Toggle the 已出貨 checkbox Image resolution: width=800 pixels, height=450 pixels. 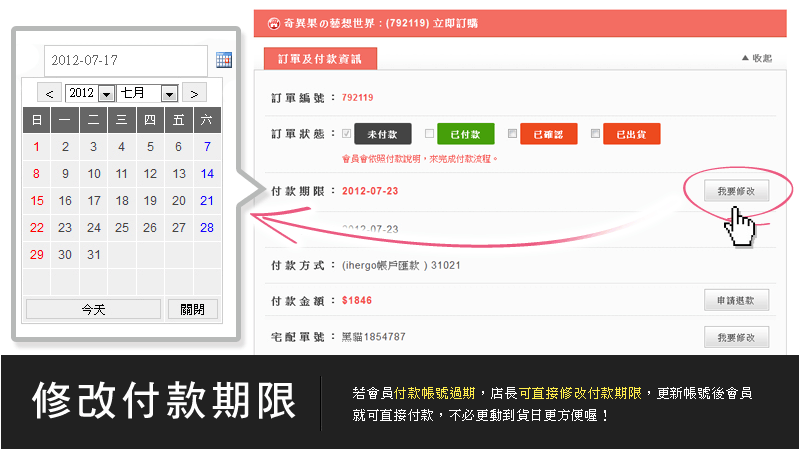[595, 133]
